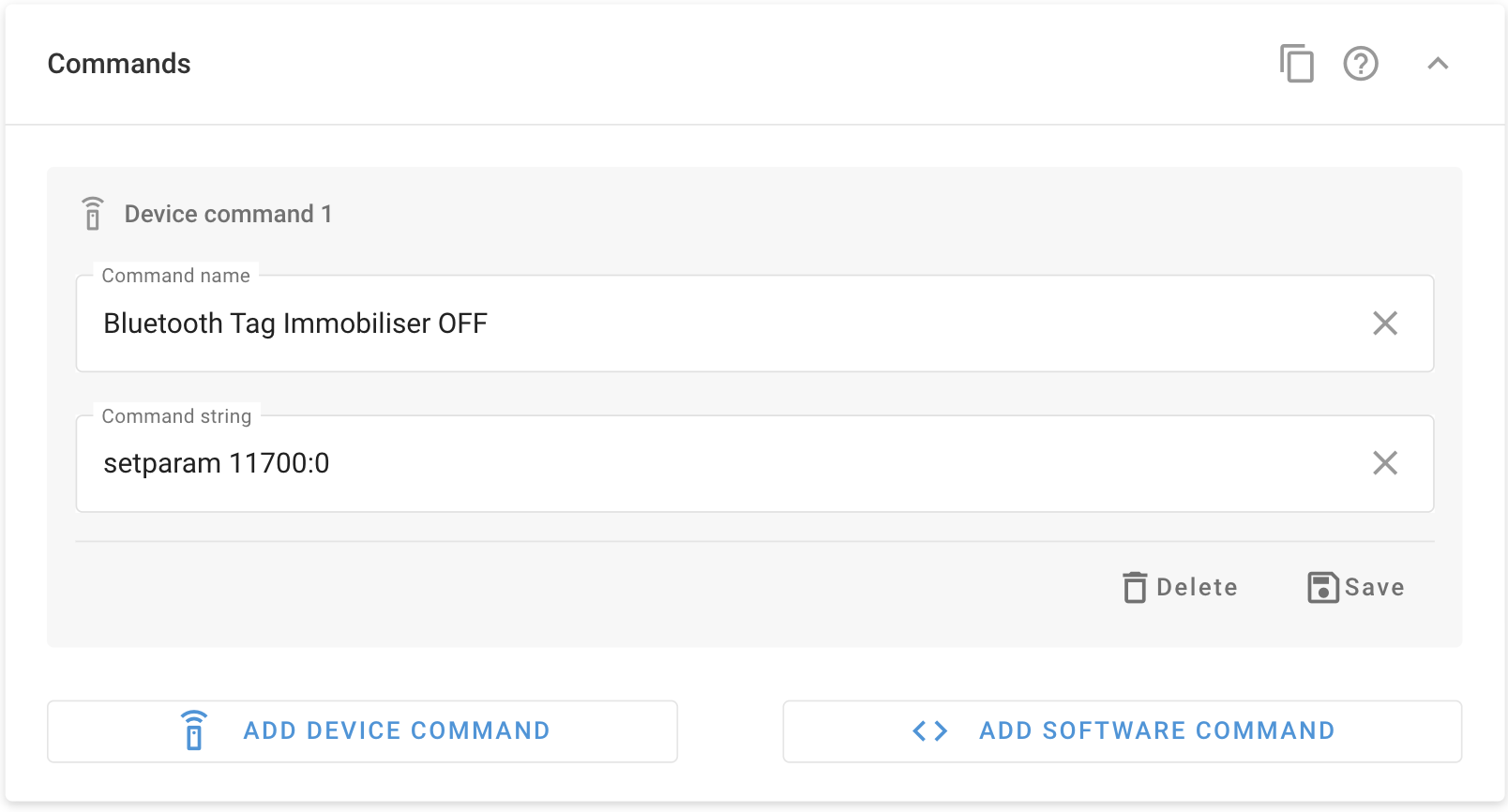Collapse the Commands panel with the chevron
The width and height of the screenshot is (1508, 812).
point(1438,64)
